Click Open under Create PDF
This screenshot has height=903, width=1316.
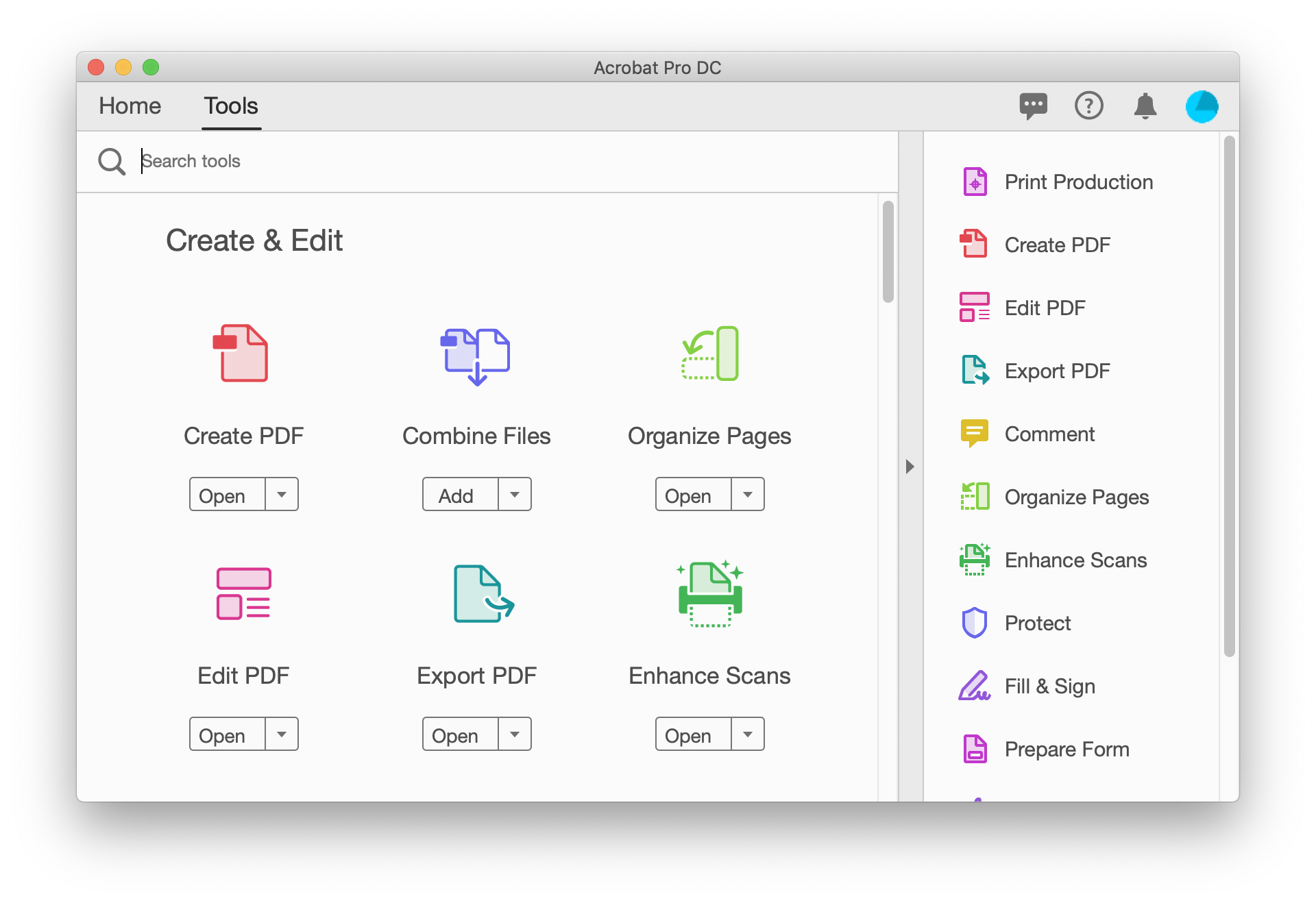[x=227, y=494]
